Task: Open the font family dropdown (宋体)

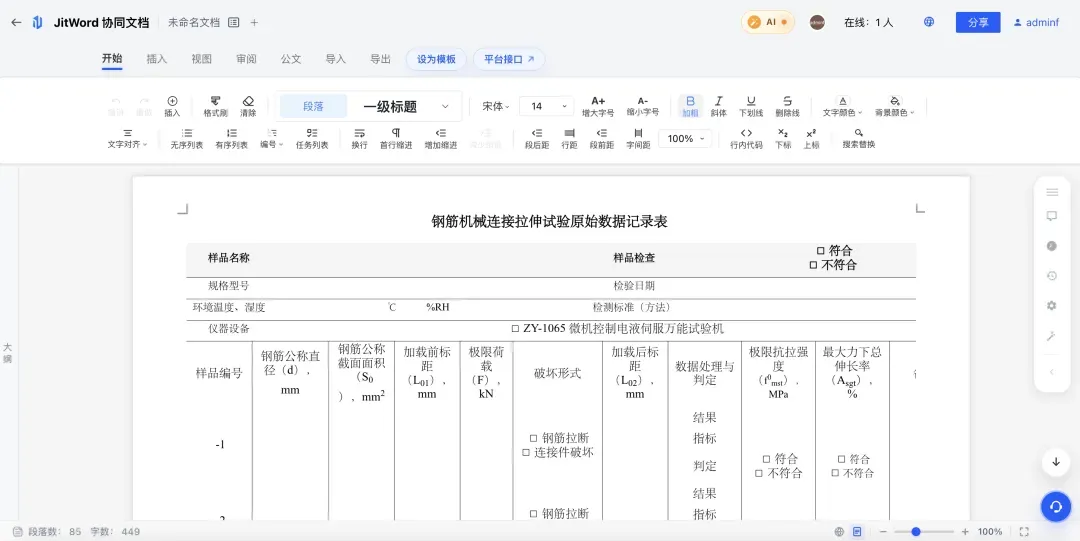Action: (496, 106)
